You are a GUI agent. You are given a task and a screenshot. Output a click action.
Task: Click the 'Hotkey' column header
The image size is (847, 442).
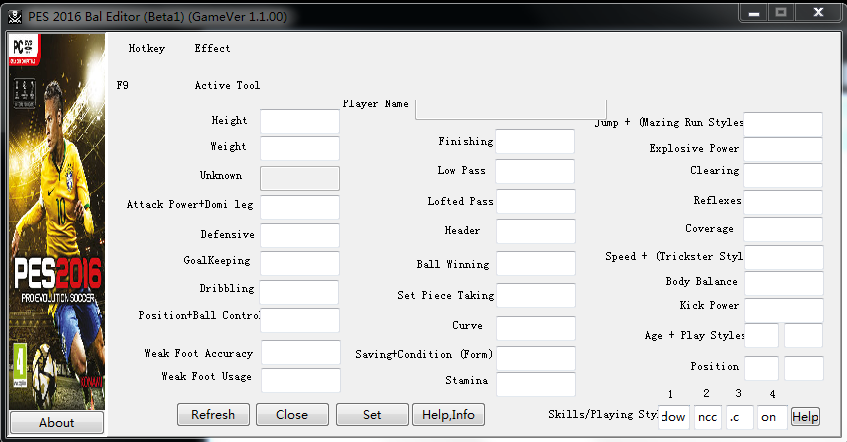(147, 49)
